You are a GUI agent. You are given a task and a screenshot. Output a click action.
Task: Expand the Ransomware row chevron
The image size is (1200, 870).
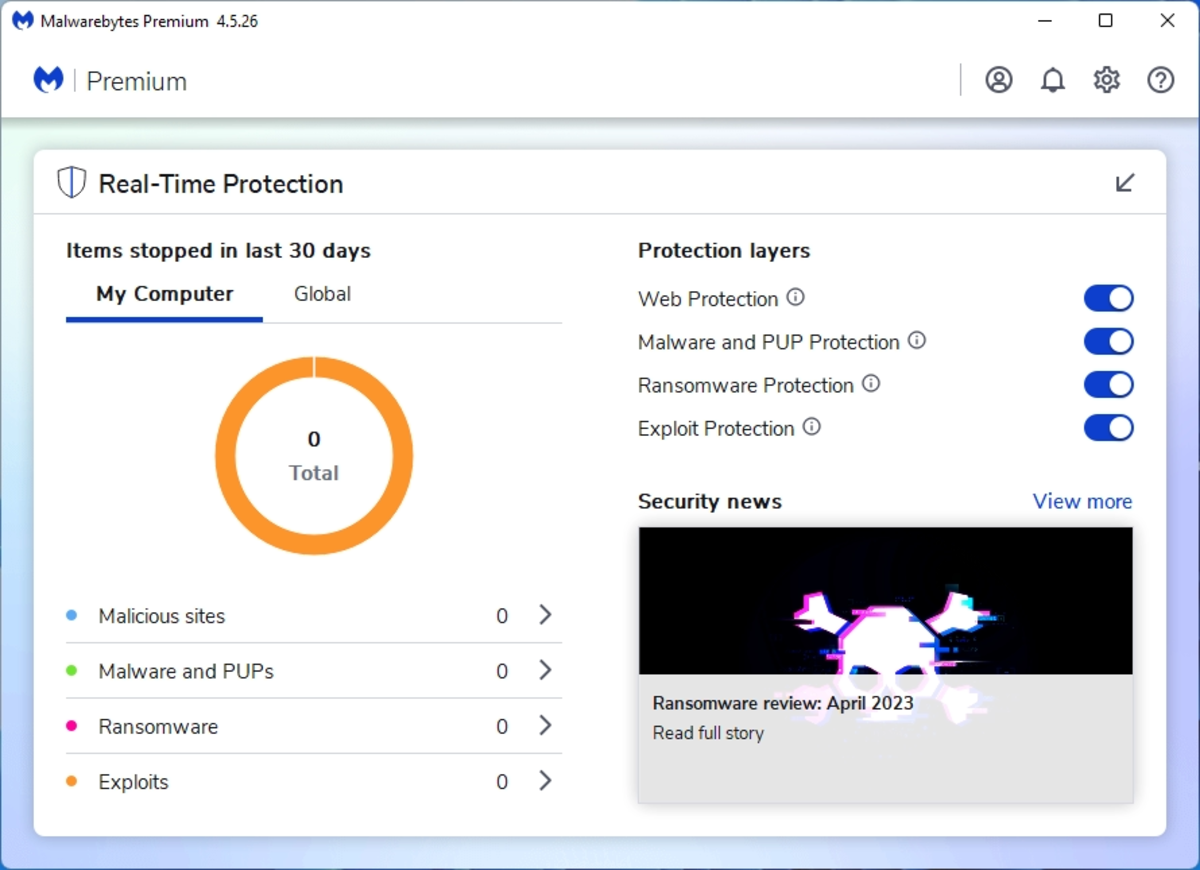pyautogui.click(x=545, y=725)
